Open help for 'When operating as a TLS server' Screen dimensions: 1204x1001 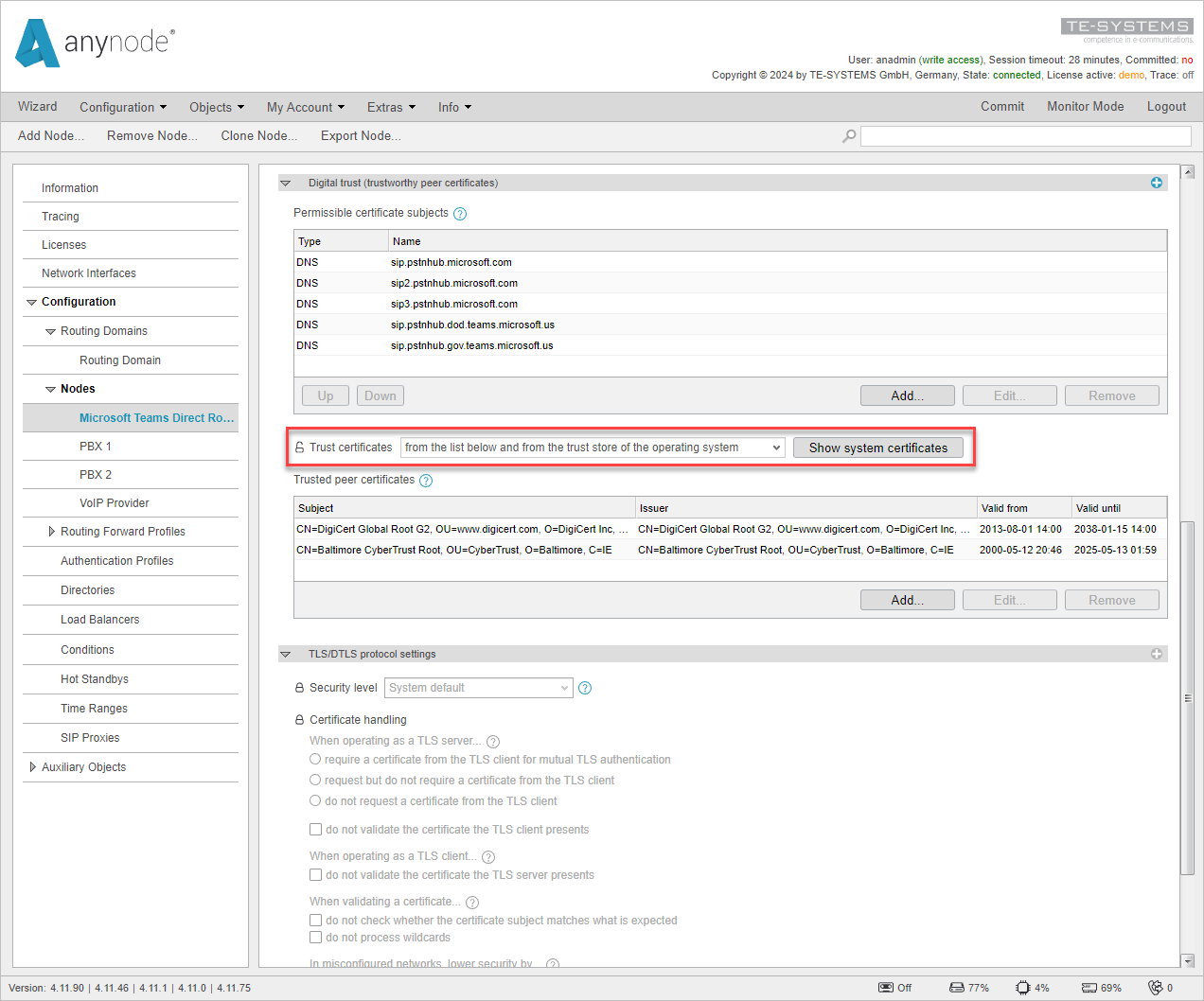[493, 742]
